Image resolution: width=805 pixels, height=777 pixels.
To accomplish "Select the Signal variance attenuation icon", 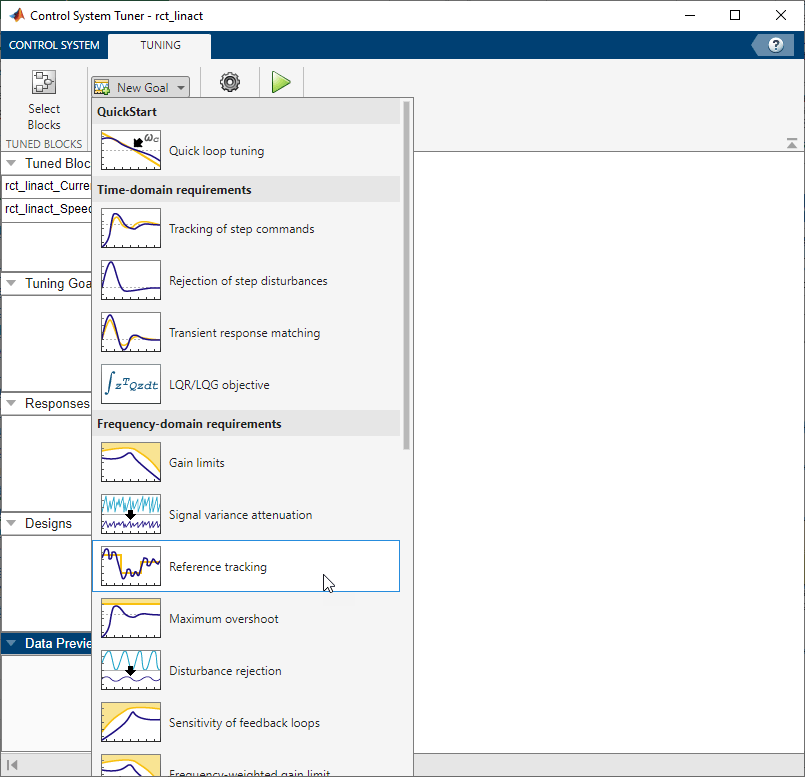I will pyautogui.click(x=130, y=515).
